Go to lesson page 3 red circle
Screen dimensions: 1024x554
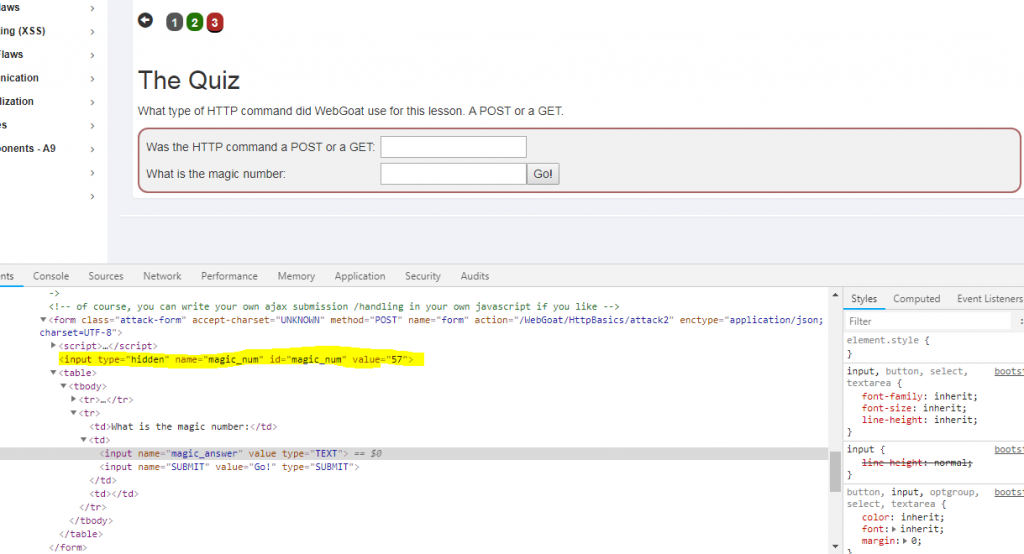point(215,23)
